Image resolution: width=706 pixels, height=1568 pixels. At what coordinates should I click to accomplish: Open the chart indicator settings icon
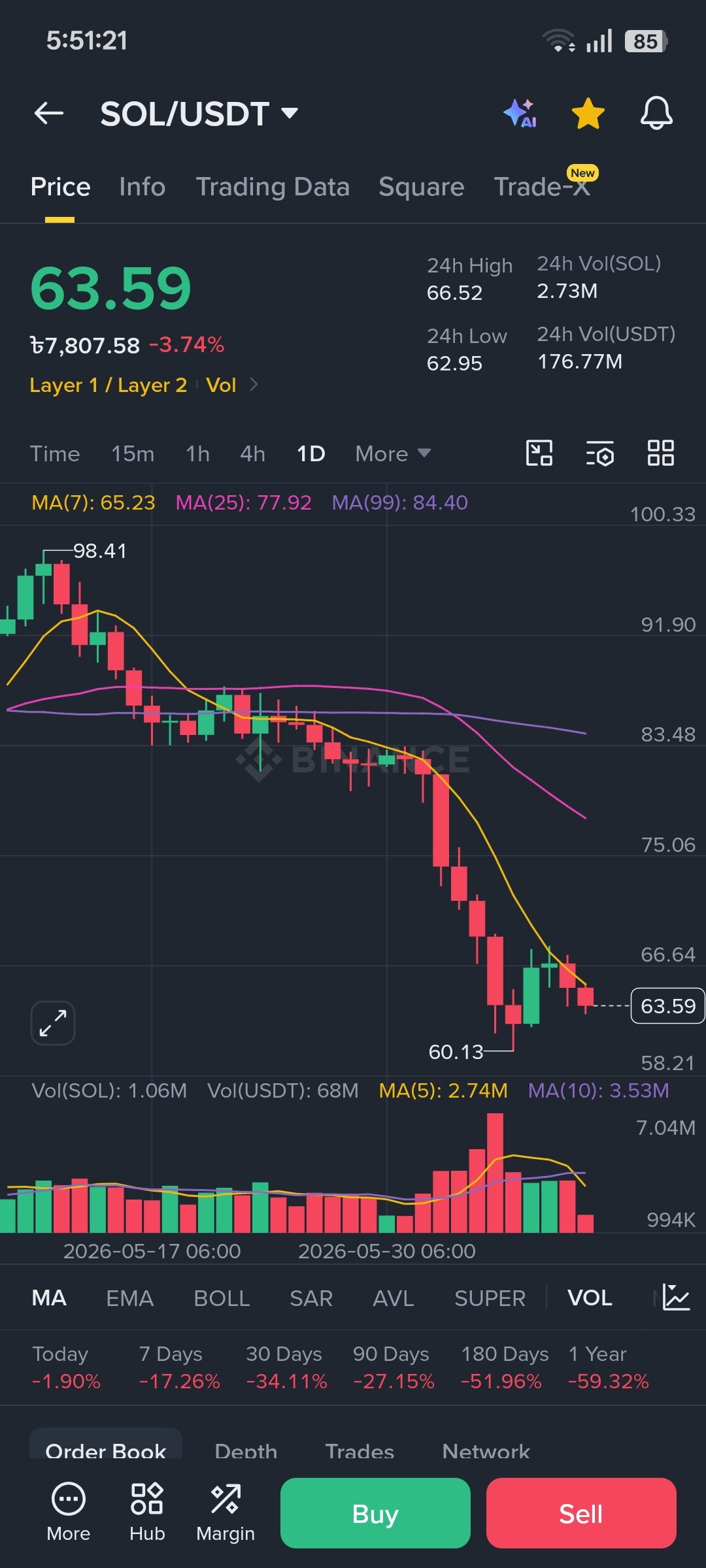pyautogui.click(x=600, y=453)
